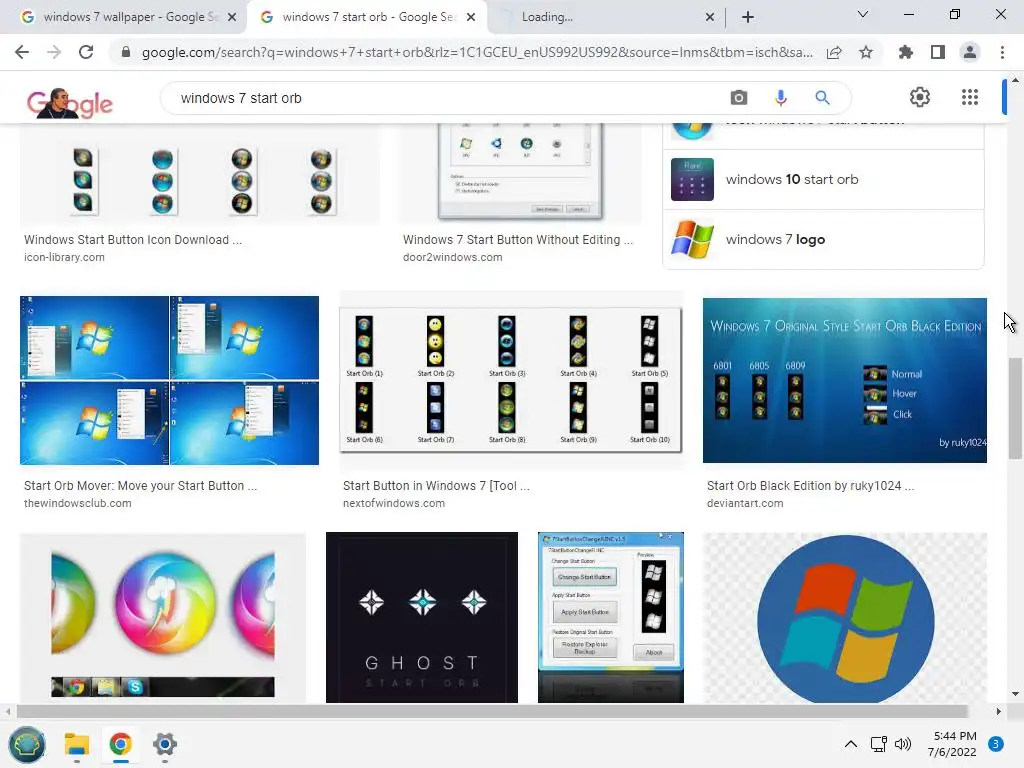Switch to the Loading tab
Viewport: 1024px width, 768px height.
605,18
